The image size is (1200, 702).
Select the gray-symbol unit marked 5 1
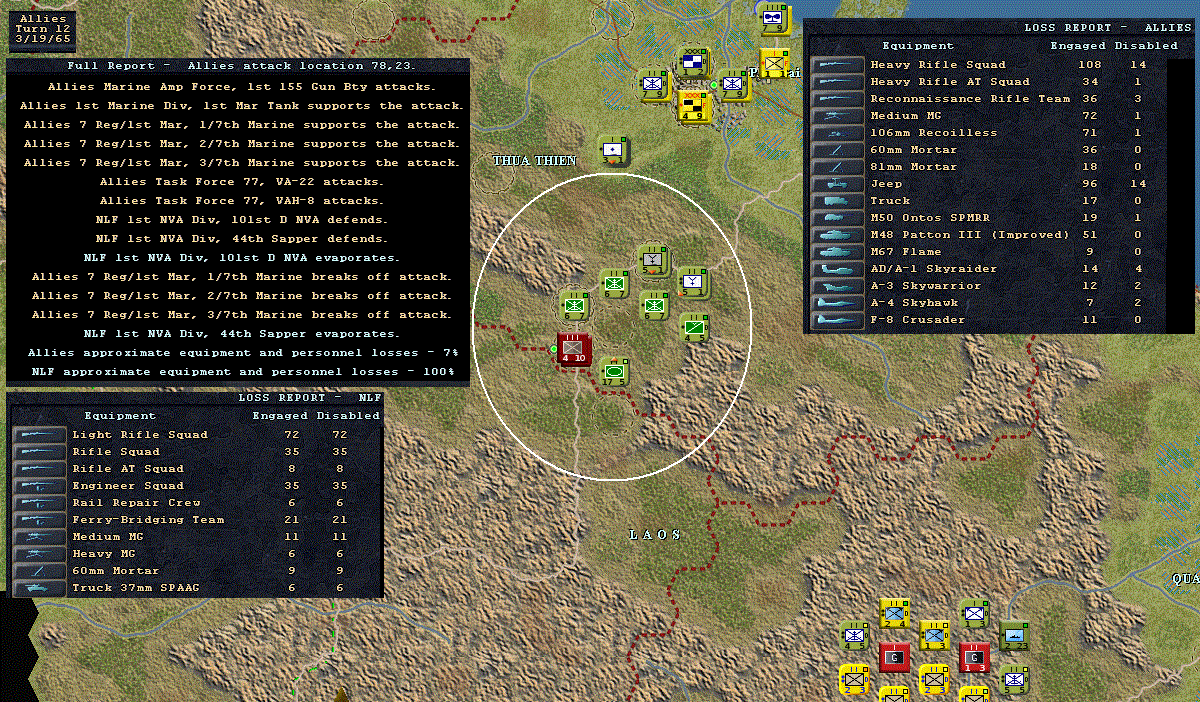(653, 260)
